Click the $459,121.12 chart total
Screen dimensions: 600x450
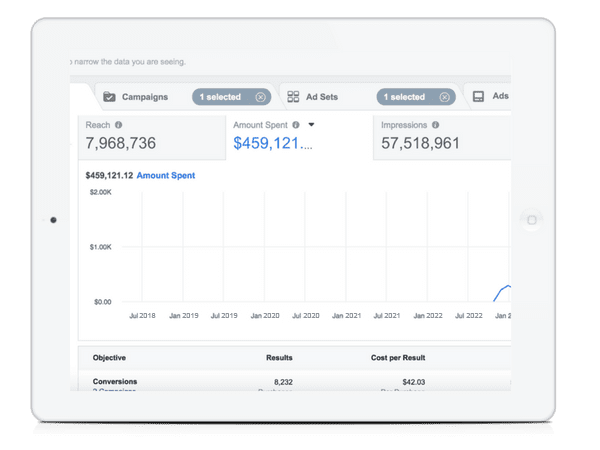[x=109, y=175]
